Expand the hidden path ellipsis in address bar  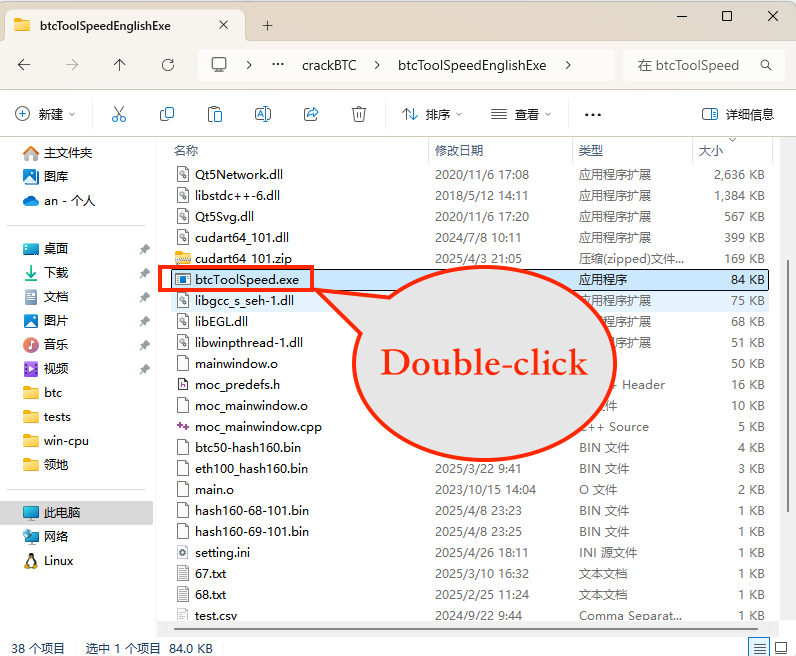[278, 64]
